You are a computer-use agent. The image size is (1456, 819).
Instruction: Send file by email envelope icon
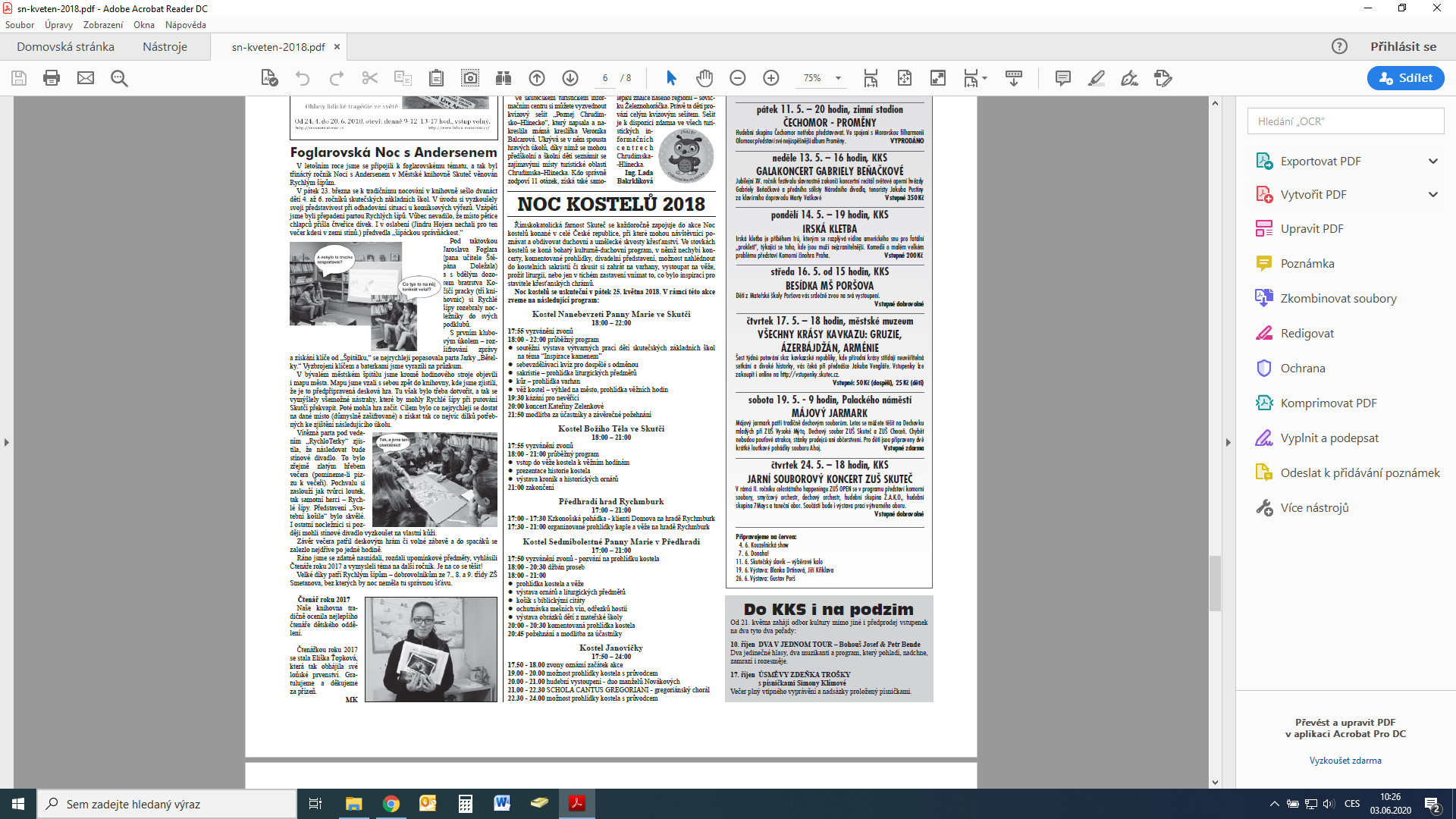(86, 78)
